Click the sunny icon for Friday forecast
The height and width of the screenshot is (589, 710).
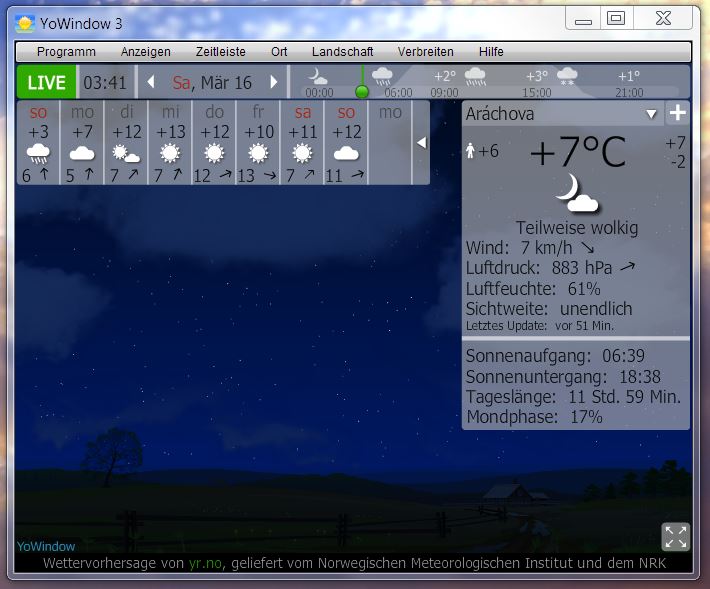click(258, 154)
